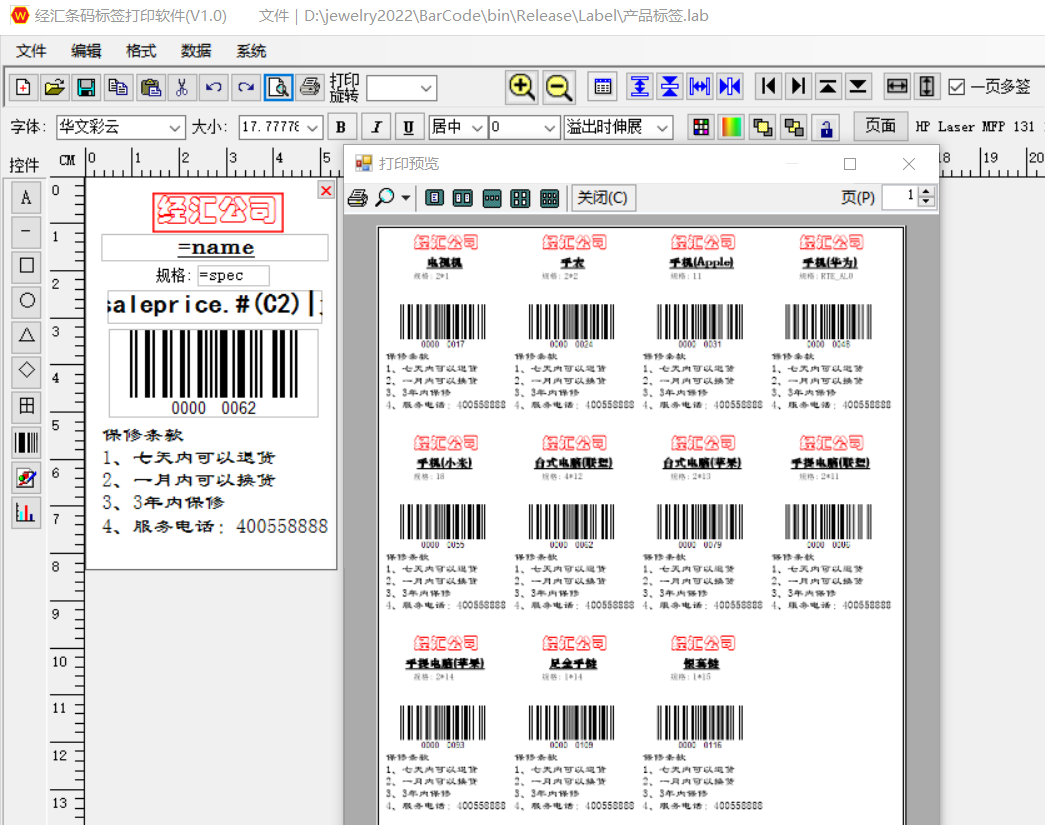The width and height of the screenshot is (1045, 825).
Task: Select the rectangle shape tool
Action: 26,266
